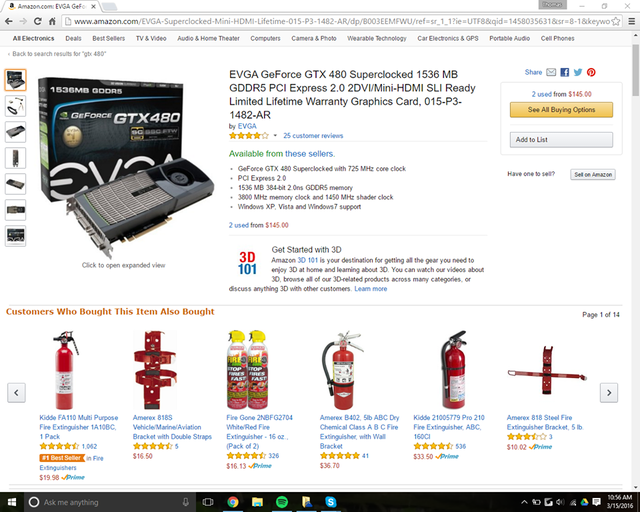The image size is (640, 512).
Task: Show next page of recommended items
Action: coord(609,392)
